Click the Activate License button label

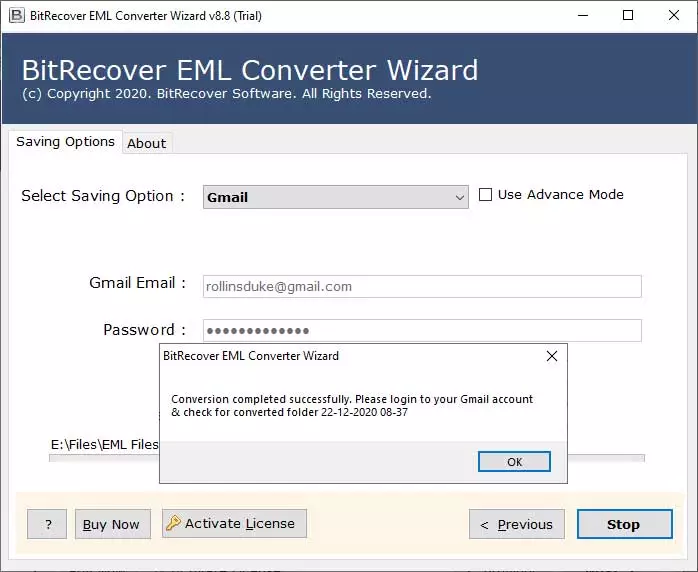tap(239, 523)
